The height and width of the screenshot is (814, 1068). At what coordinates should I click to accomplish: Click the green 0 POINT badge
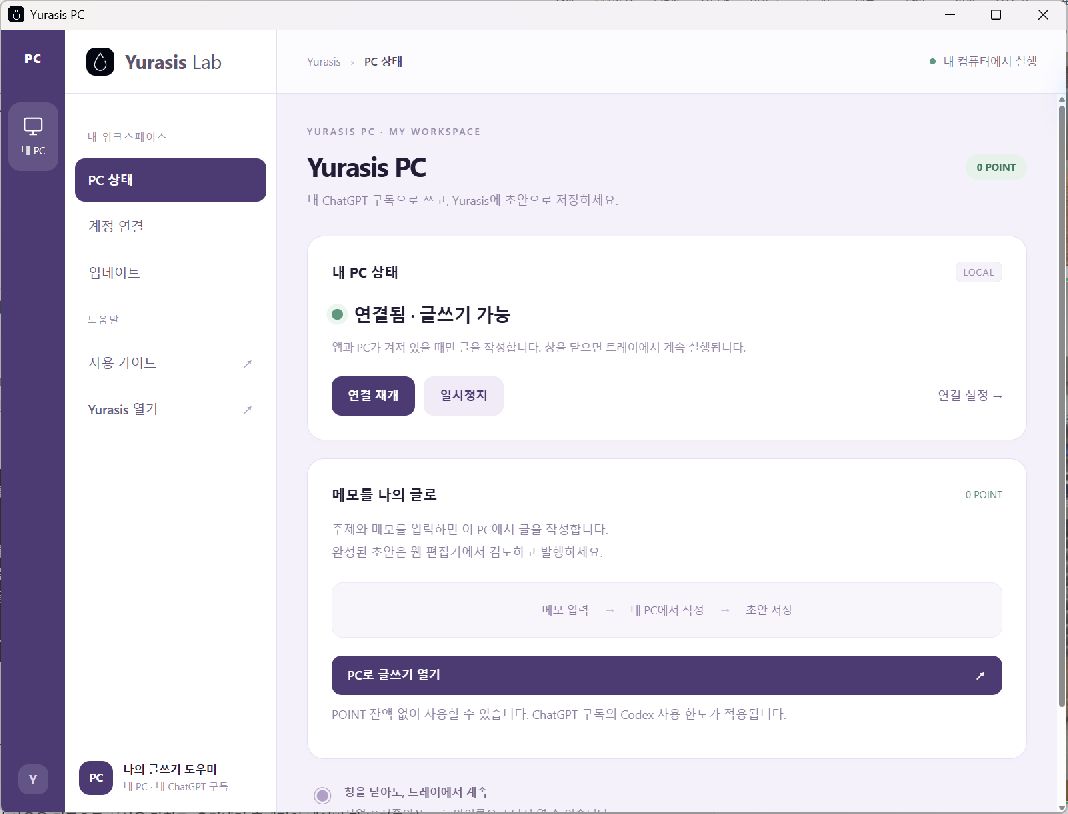click(996, 168)
